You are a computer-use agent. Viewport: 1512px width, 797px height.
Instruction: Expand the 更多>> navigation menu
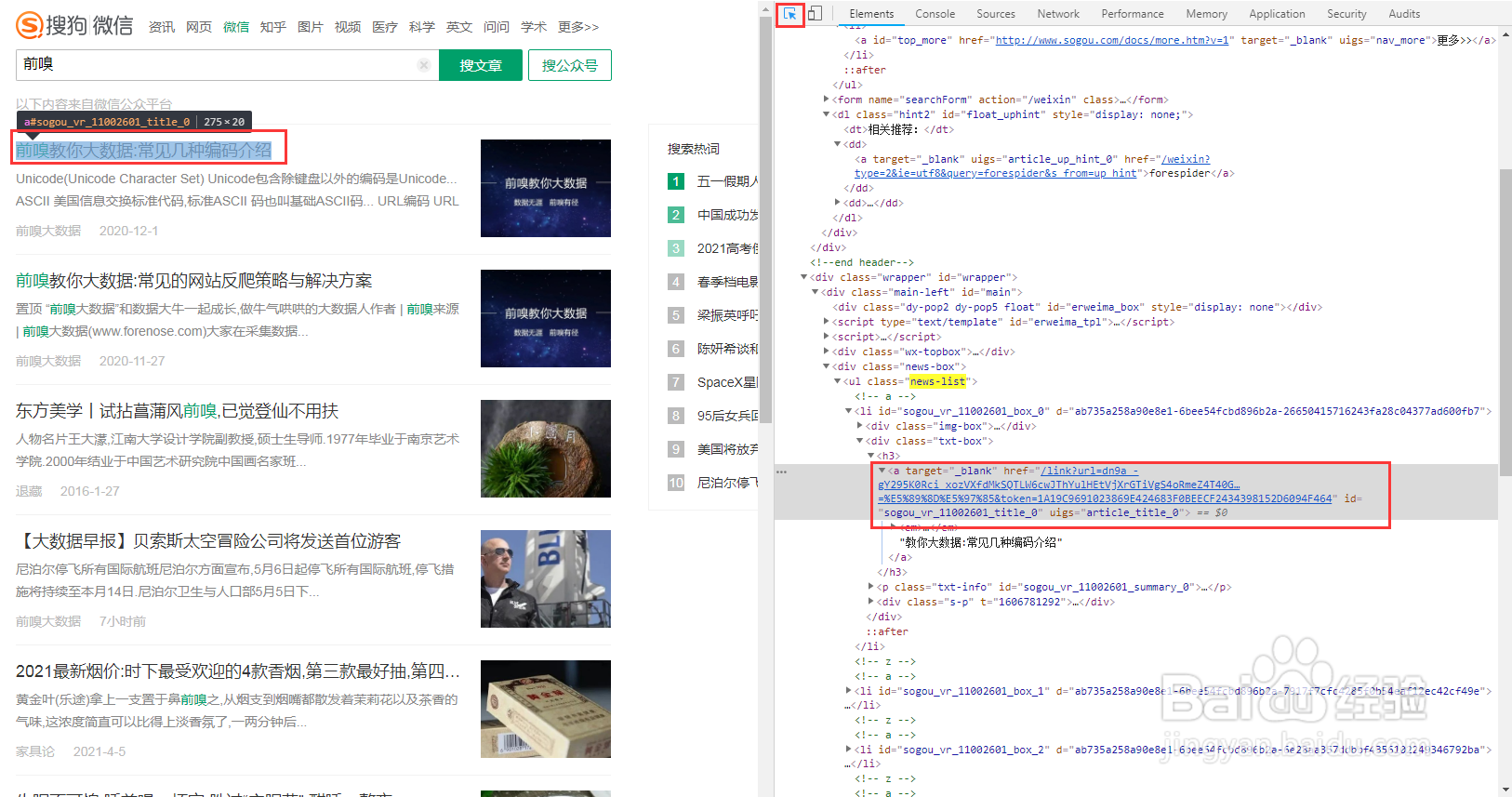point(578,27)
